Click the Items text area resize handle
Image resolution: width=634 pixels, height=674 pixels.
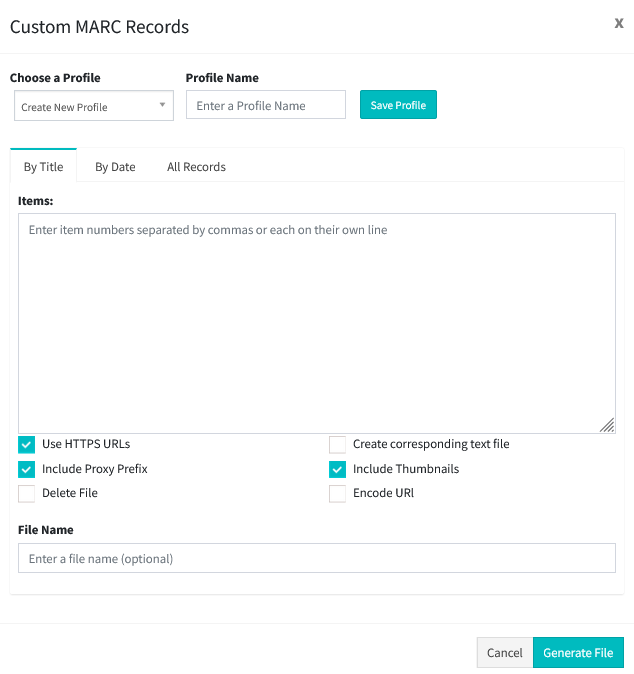(x=607, y=425)
